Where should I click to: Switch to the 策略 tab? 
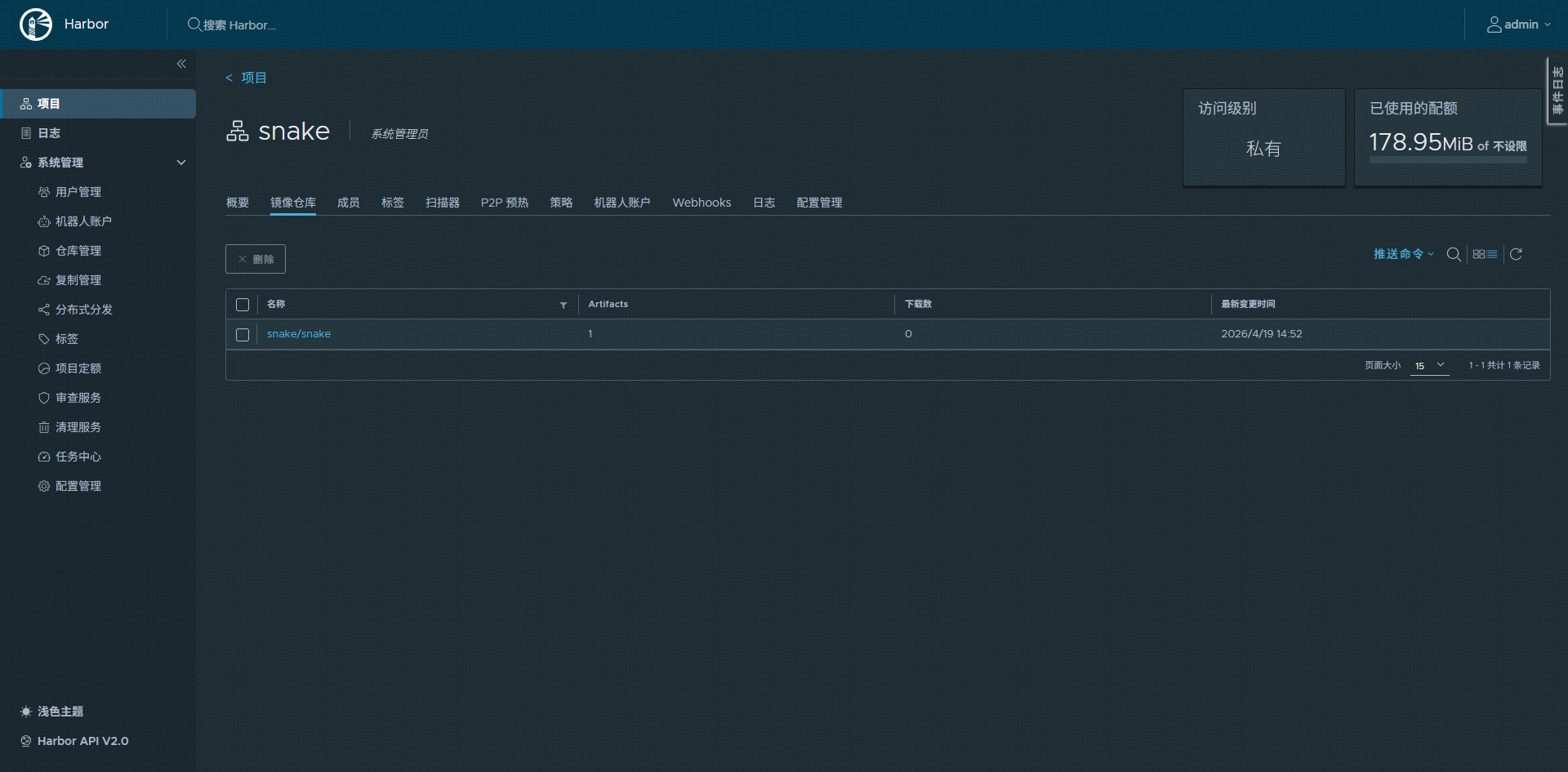tap(561, 203)
